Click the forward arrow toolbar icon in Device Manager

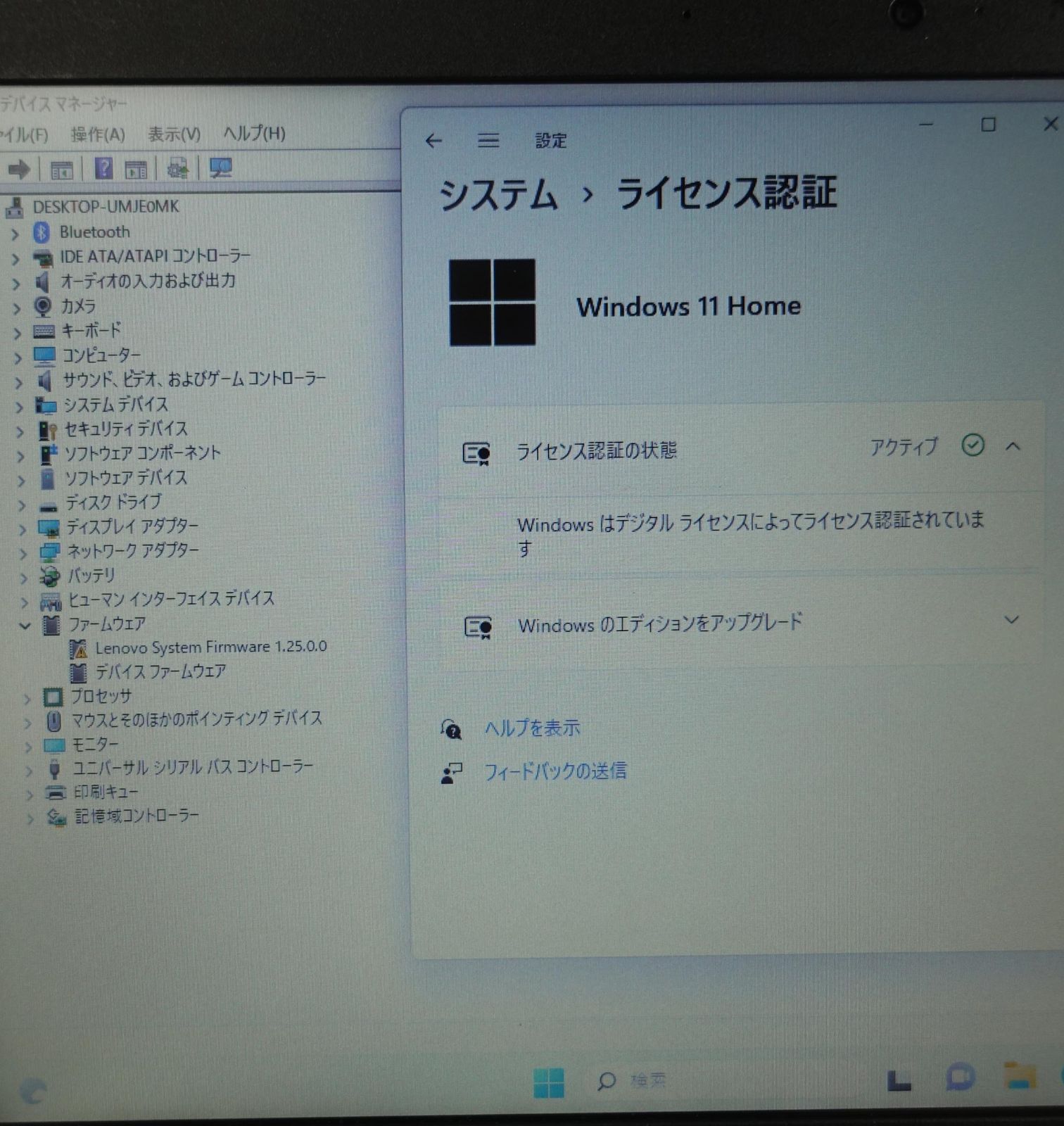(x=18, y=169)
